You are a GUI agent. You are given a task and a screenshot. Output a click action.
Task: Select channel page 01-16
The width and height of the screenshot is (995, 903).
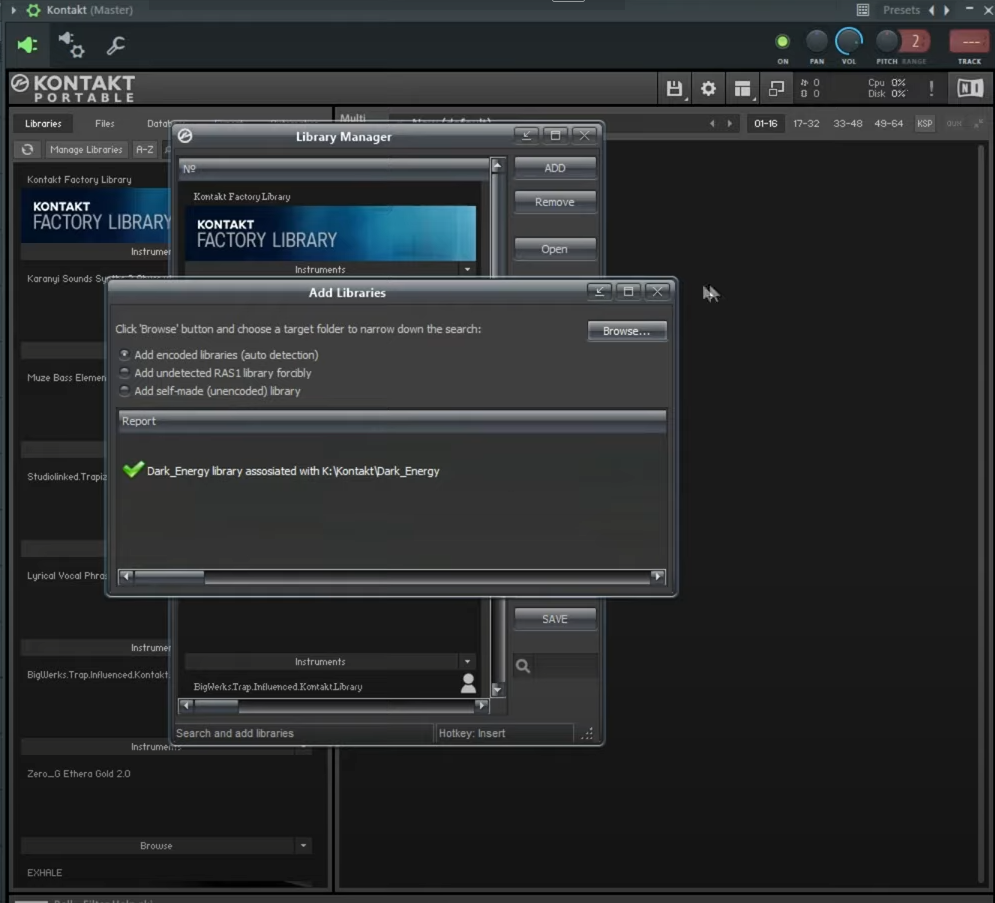pos(765,124)
